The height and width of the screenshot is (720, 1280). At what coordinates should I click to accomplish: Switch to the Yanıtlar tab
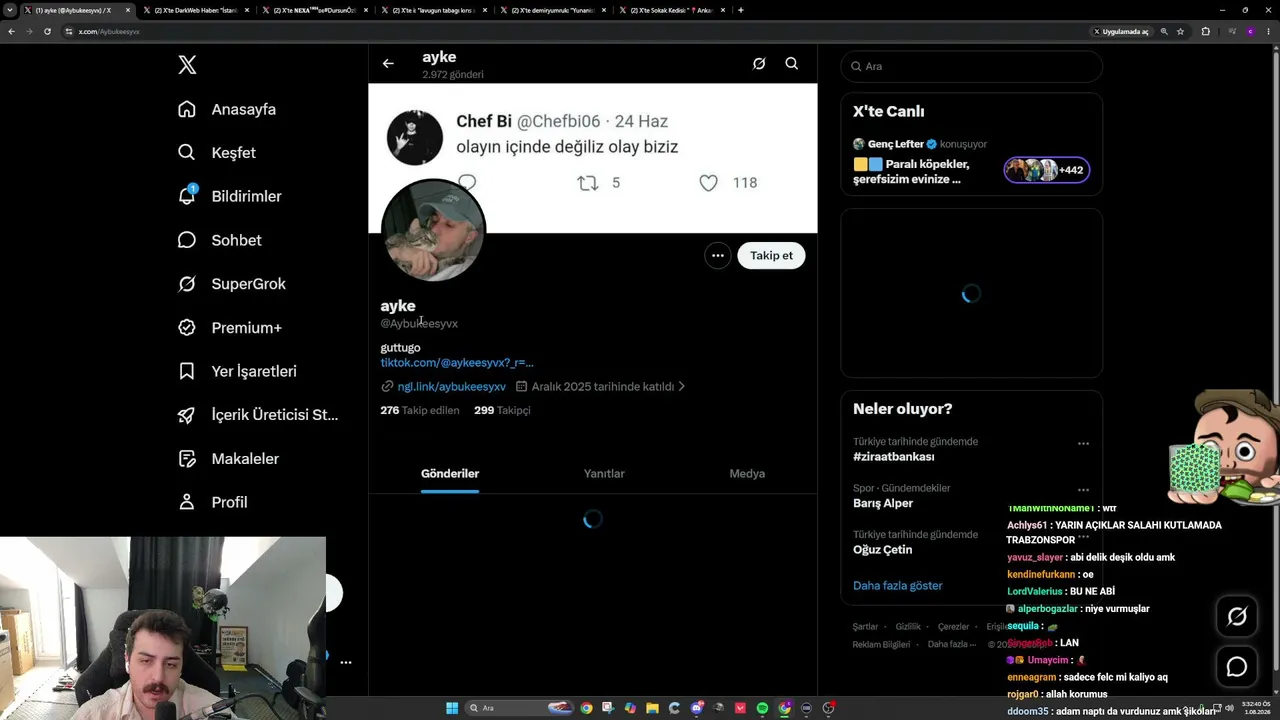coord(604,474)
